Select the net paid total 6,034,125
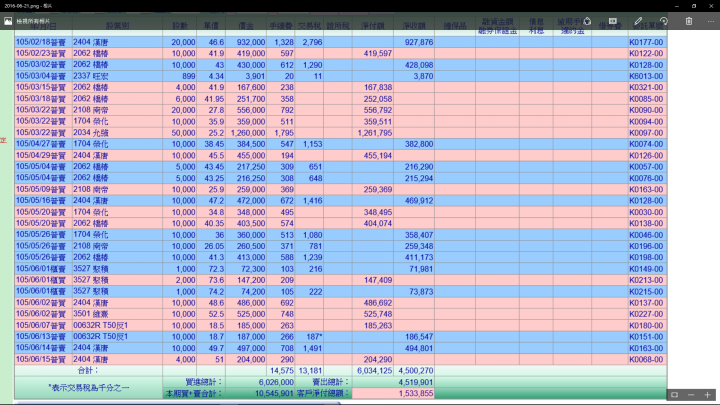This screenshot has width=720, height=405. tap(375, 371)
